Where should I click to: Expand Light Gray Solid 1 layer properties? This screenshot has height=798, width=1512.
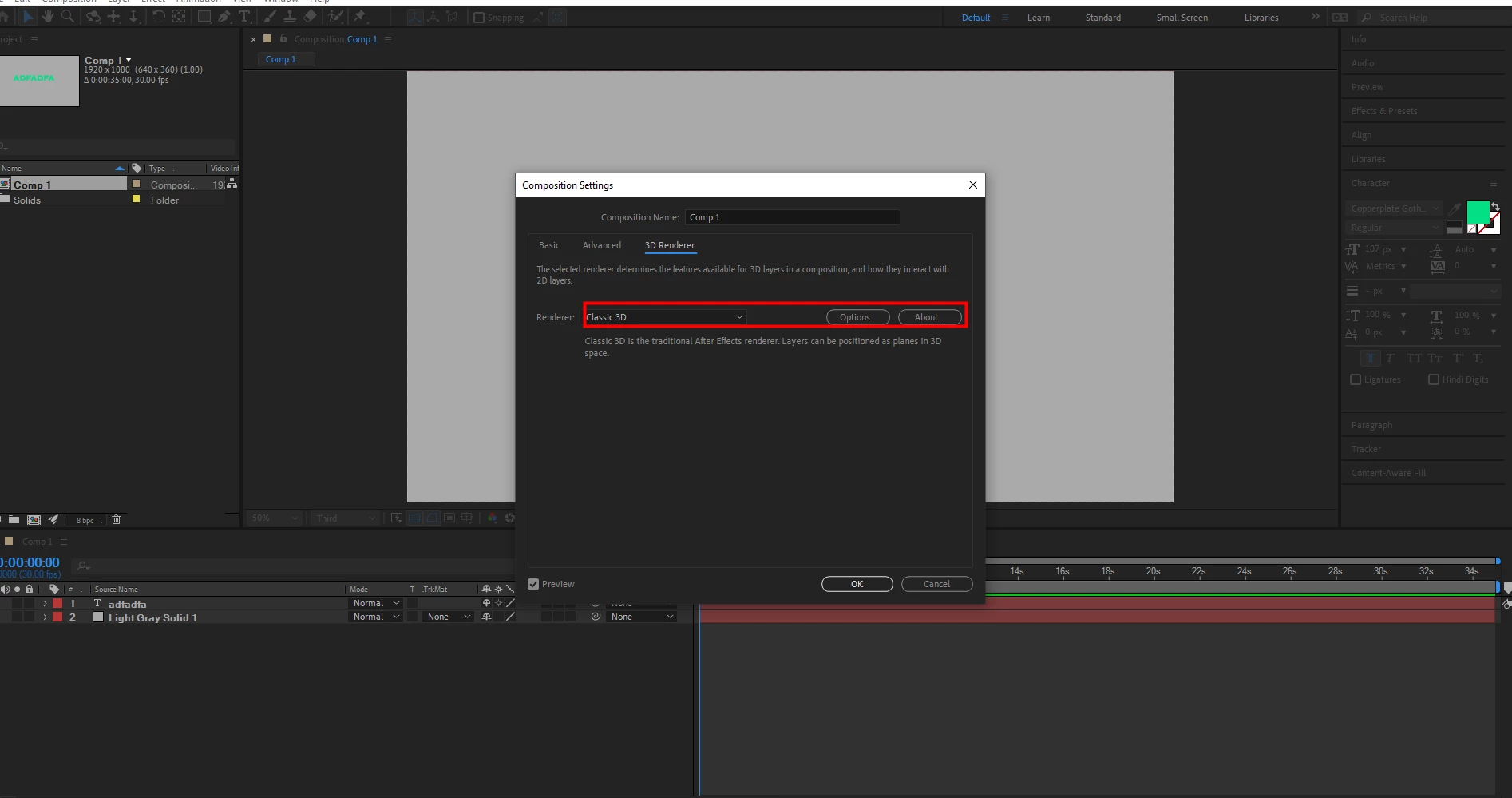45,617
